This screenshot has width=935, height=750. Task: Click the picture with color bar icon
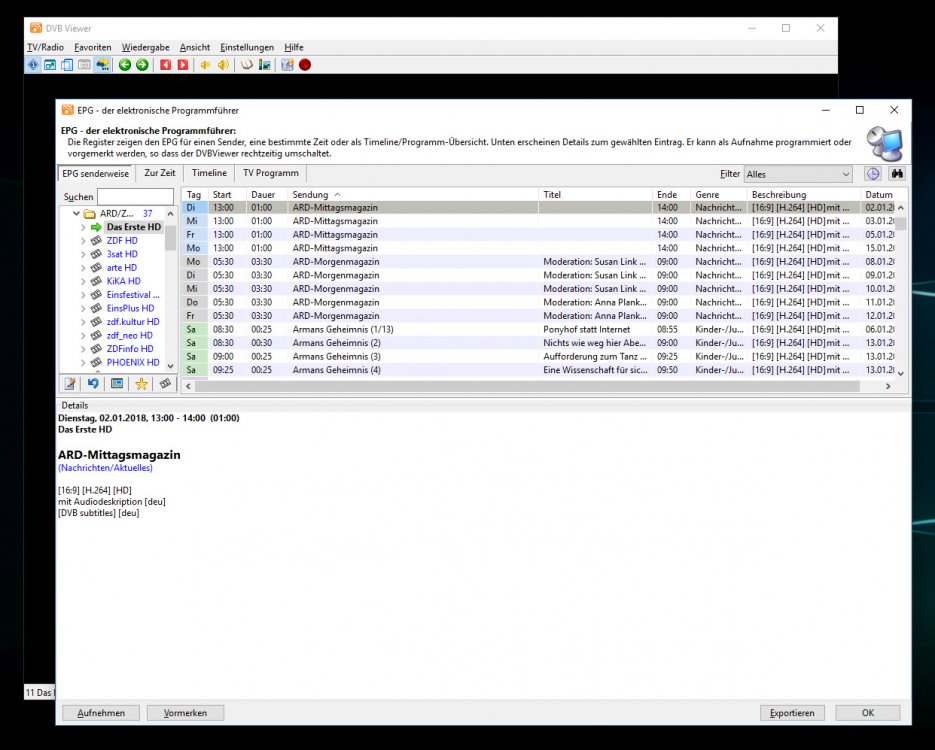pyautogui.click(x=264, y=65)
